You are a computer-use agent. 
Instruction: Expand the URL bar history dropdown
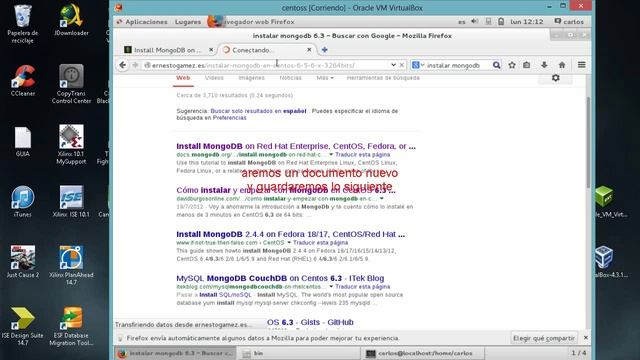(393, 65)
